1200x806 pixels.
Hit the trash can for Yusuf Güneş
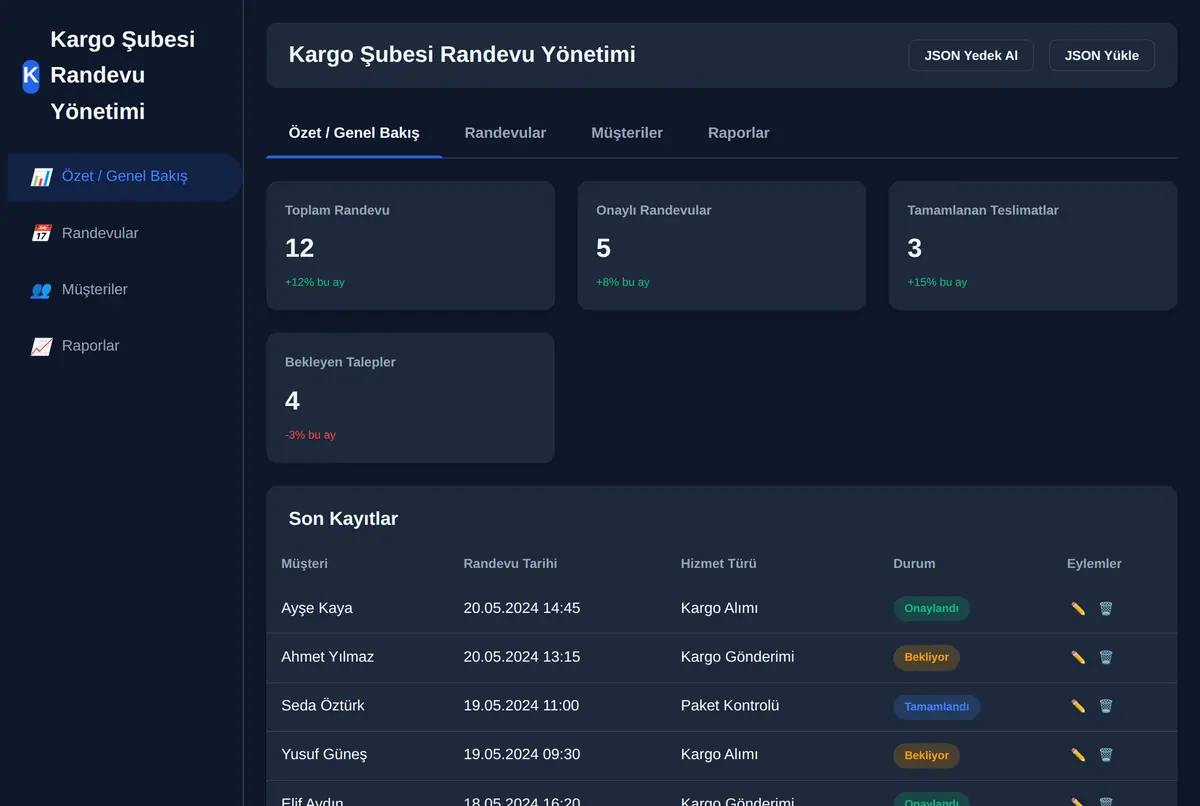pyautogui.click(x=1106, y=755)
